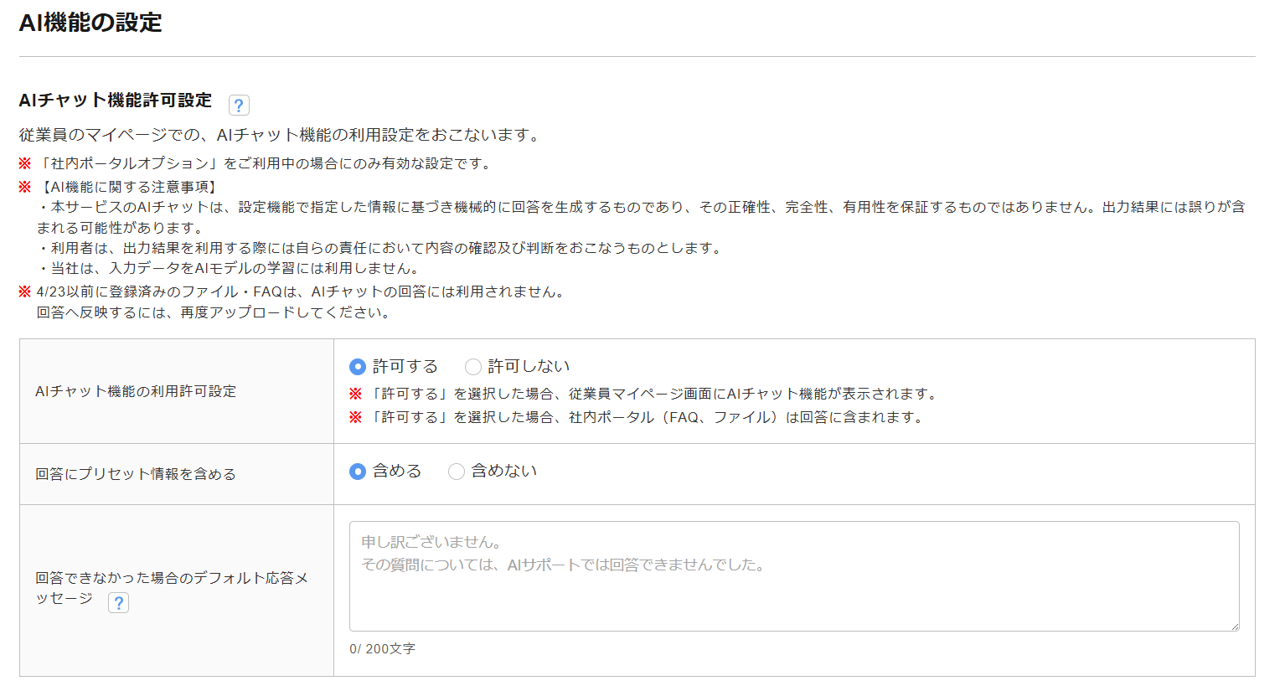Click the 【AI機能に関する注意事項】 note heading

[x=128, y=187]
